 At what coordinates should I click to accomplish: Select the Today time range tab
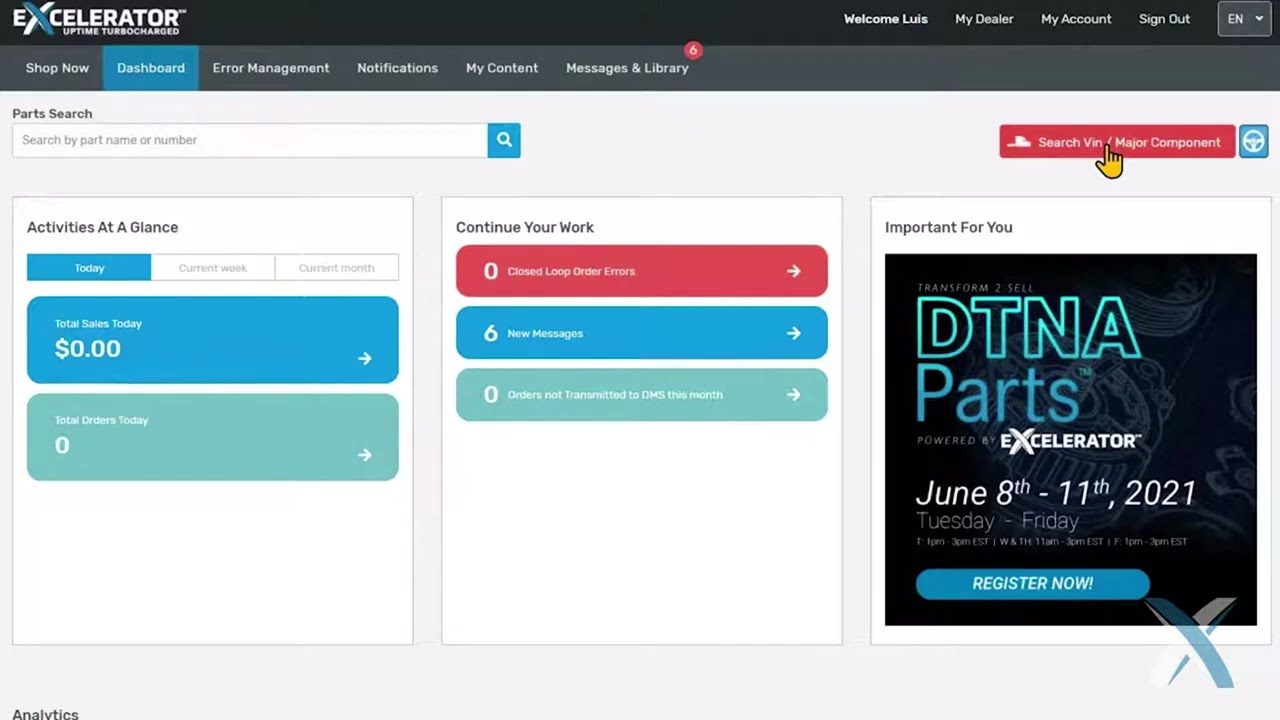point(89,268)
